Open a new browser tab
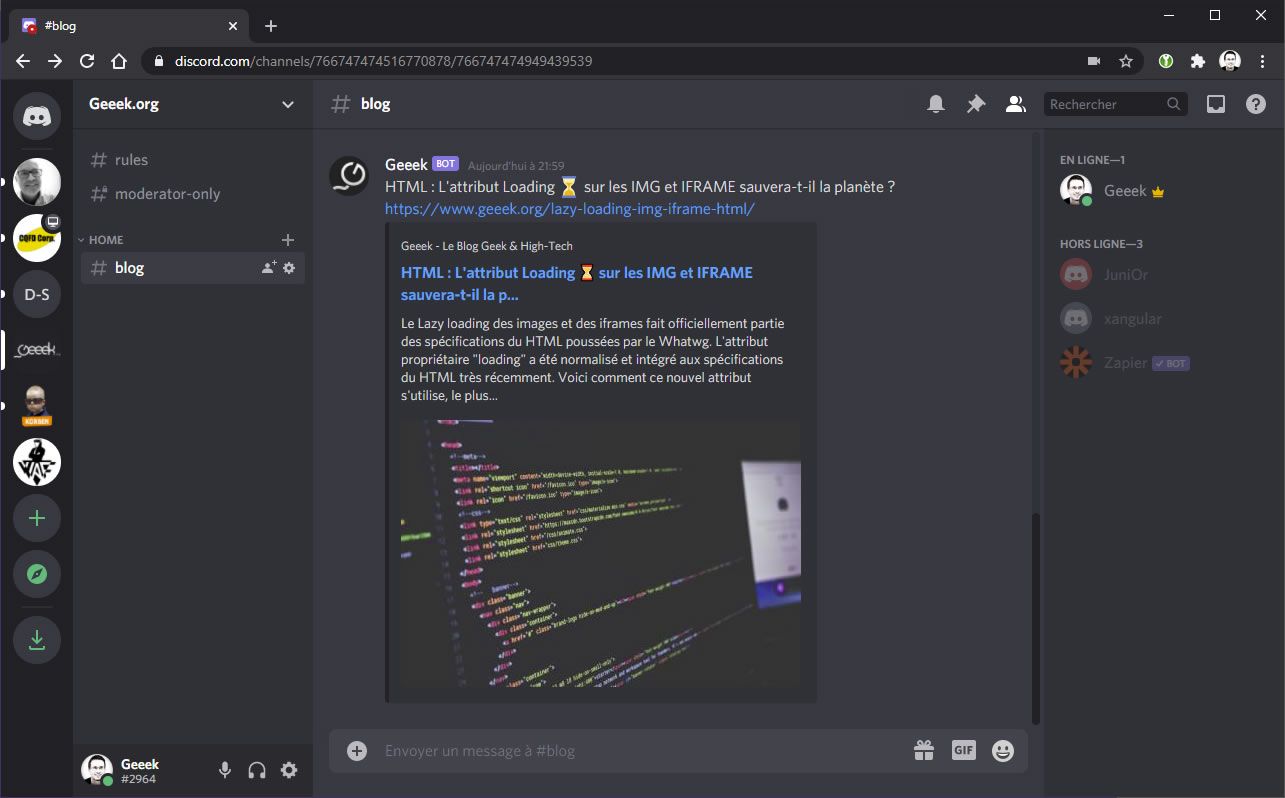The height and width of the screenshot is (798, 1285). pos(271,26)
